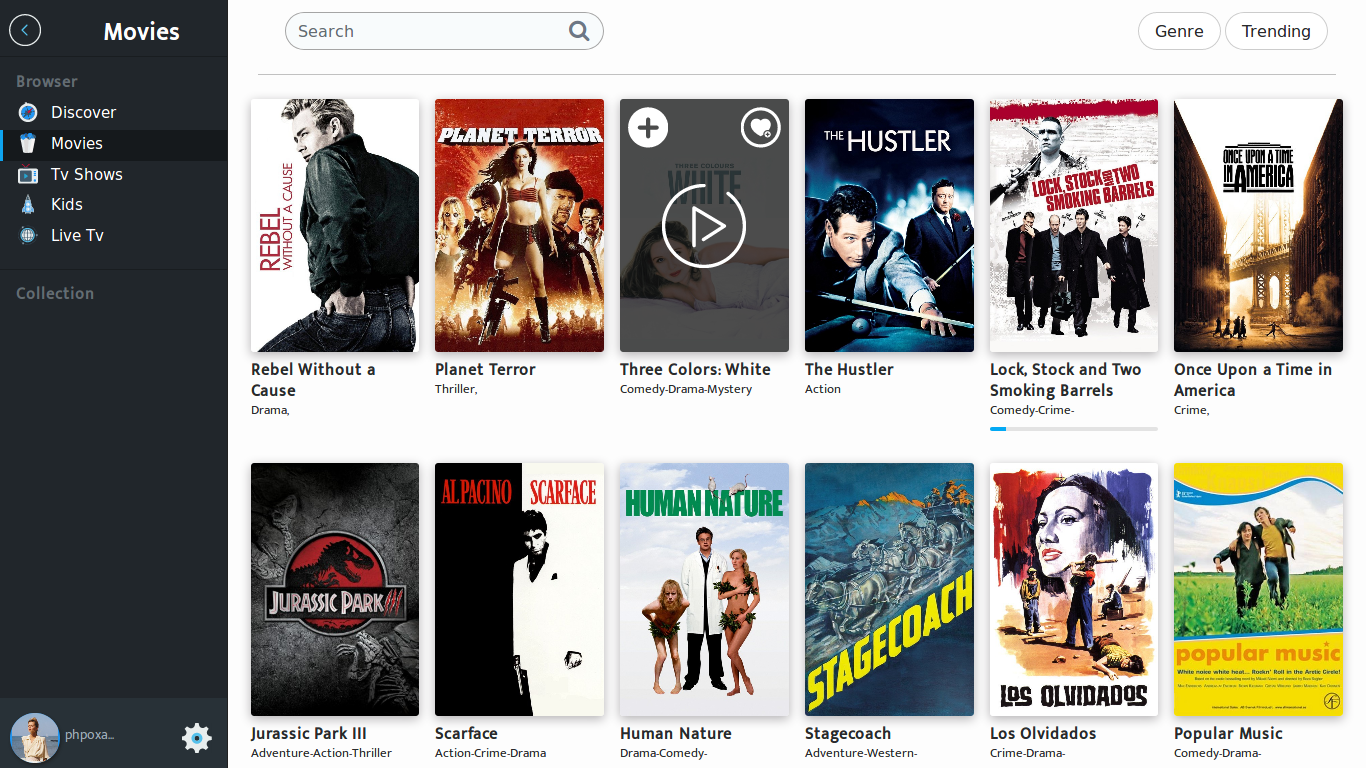The image size is (1366, 768).
Task: Open settings with the gear icon
Action: pyautogui.click(x=197, y=738)
